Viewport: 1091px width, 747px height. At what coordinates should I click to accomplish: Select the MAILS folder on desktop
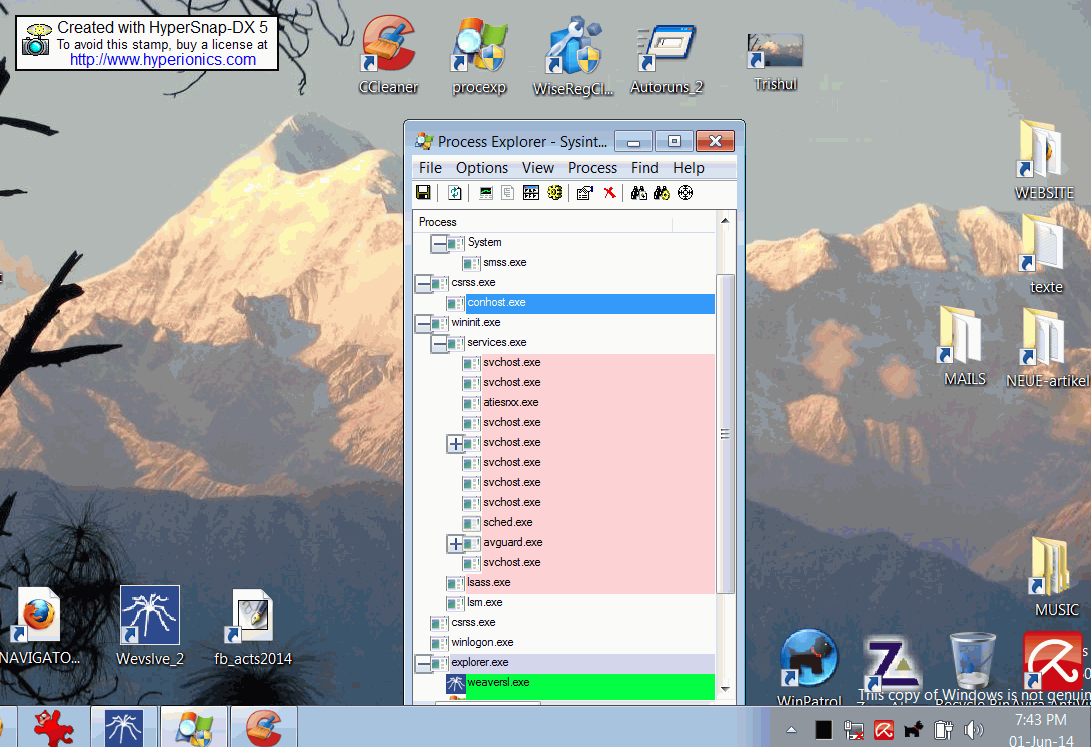tap(964, 346)
